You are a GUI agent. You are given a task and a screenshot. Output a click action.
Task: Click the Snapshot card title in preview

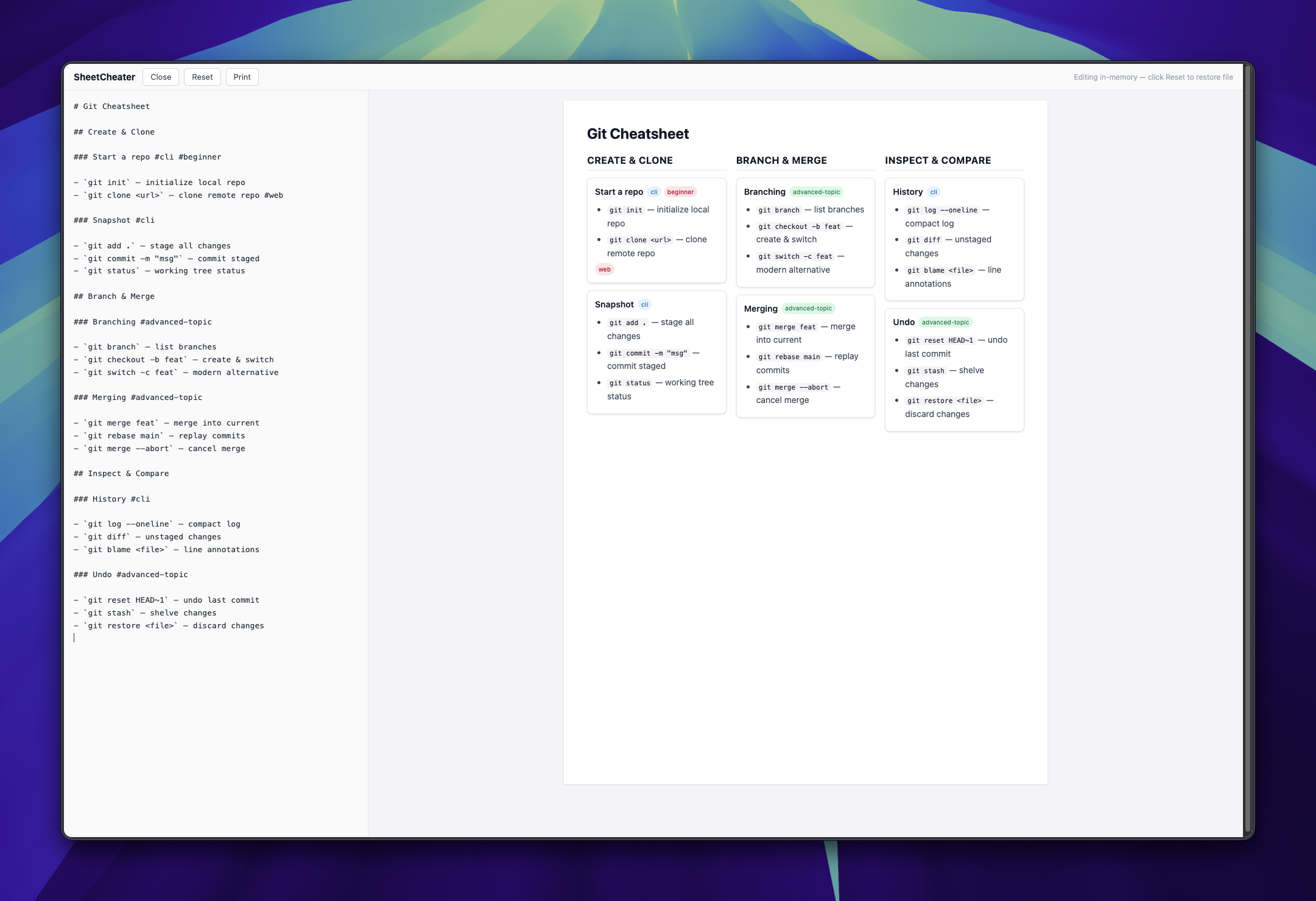pos(614,304)
